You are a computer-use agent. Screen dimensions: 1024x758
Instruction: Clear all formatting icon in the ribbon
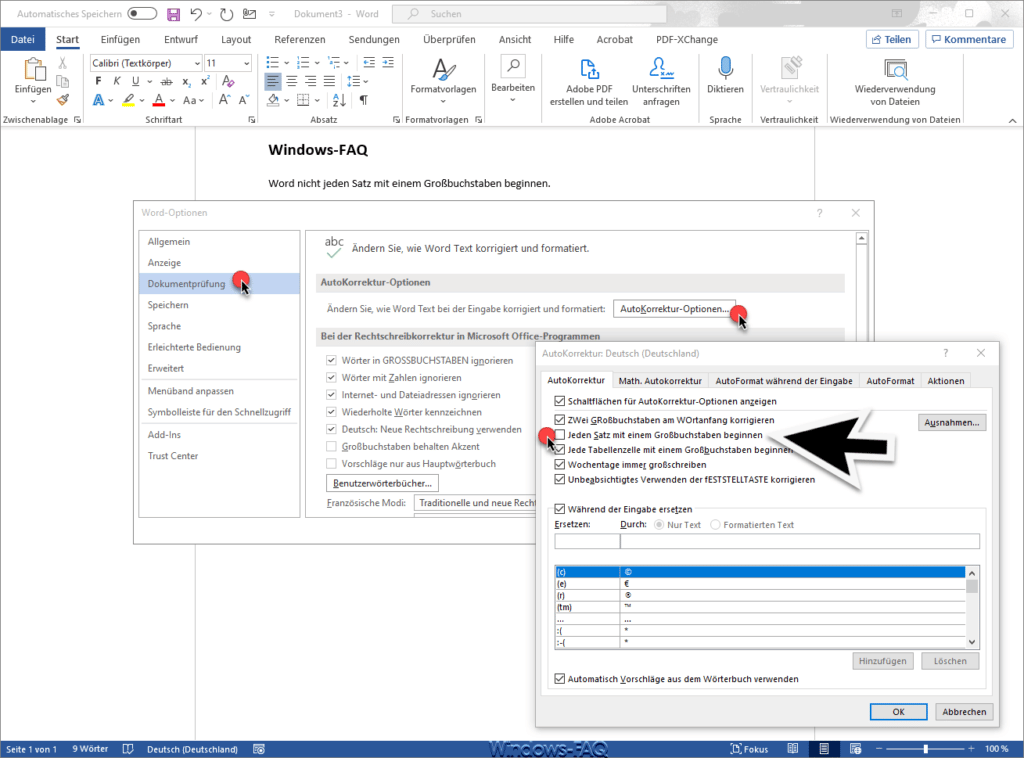(x=228, y=81)
